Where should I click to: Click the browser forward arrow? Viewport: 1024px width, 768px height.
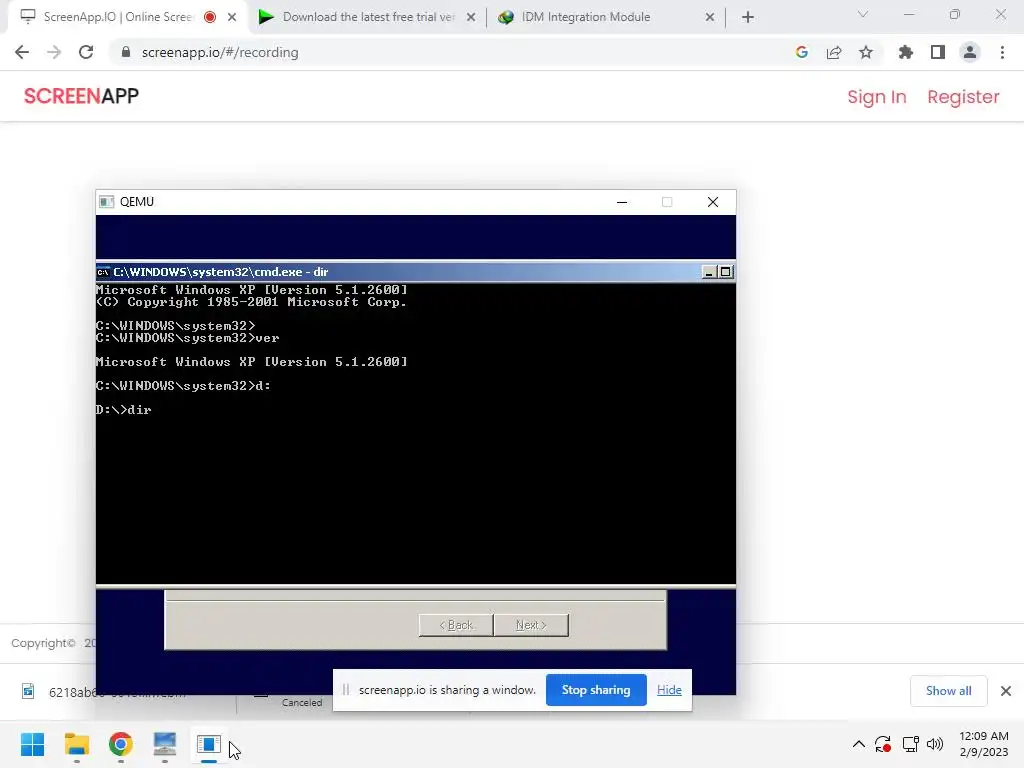click(54, 52)
